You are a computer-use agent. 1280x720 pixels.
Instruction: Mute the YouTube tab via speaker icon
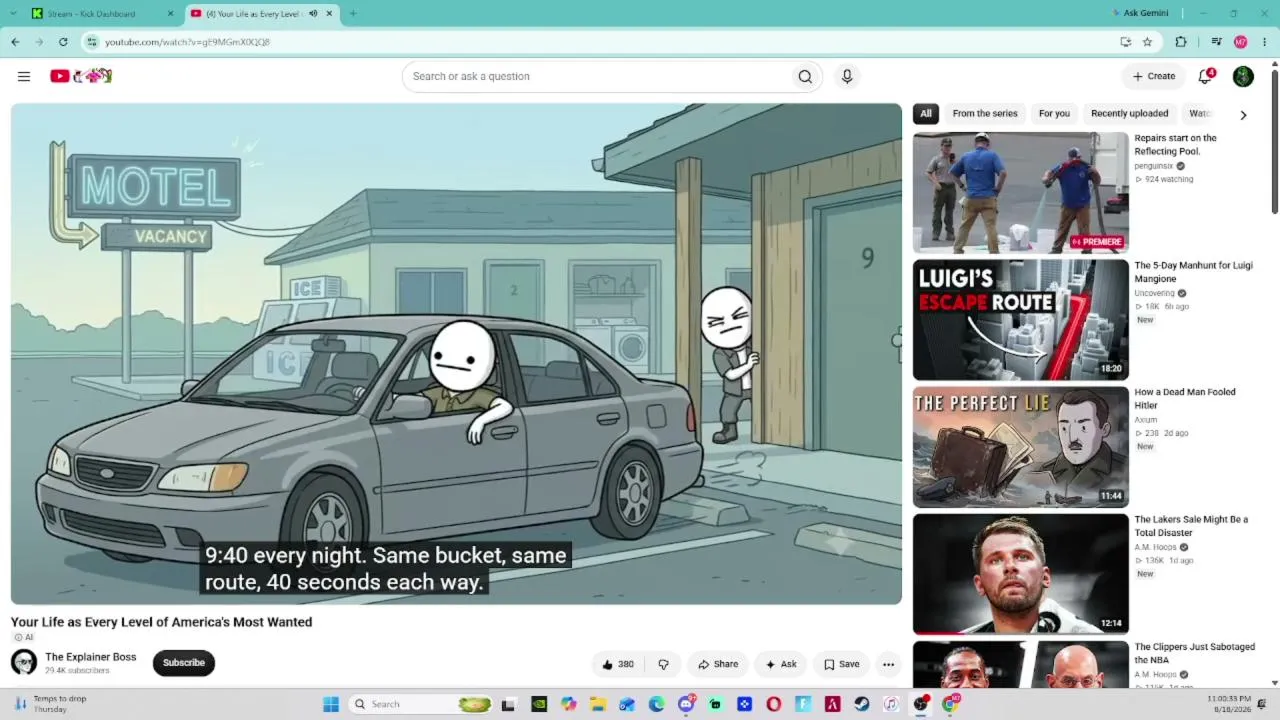coord(313,14)
